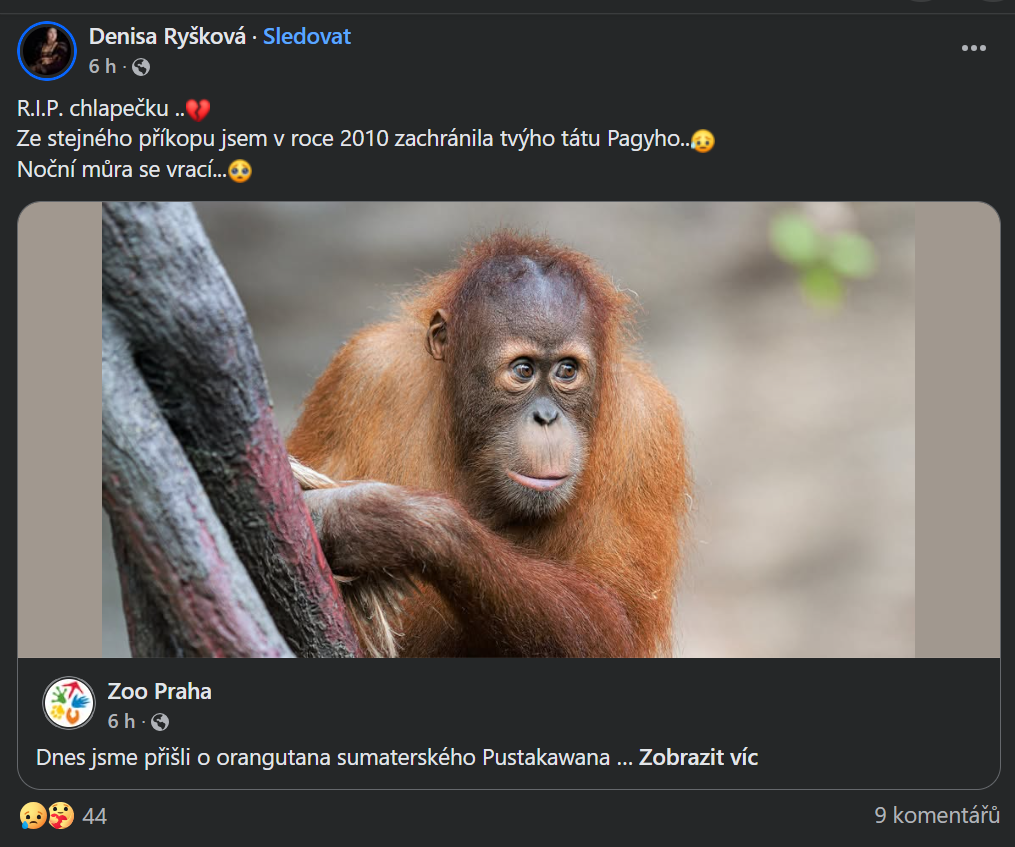The height and width of the screenshot is (847, 1015).
Task: Click the globe audience icon under Zoo Praha
Action: [159, 721]
